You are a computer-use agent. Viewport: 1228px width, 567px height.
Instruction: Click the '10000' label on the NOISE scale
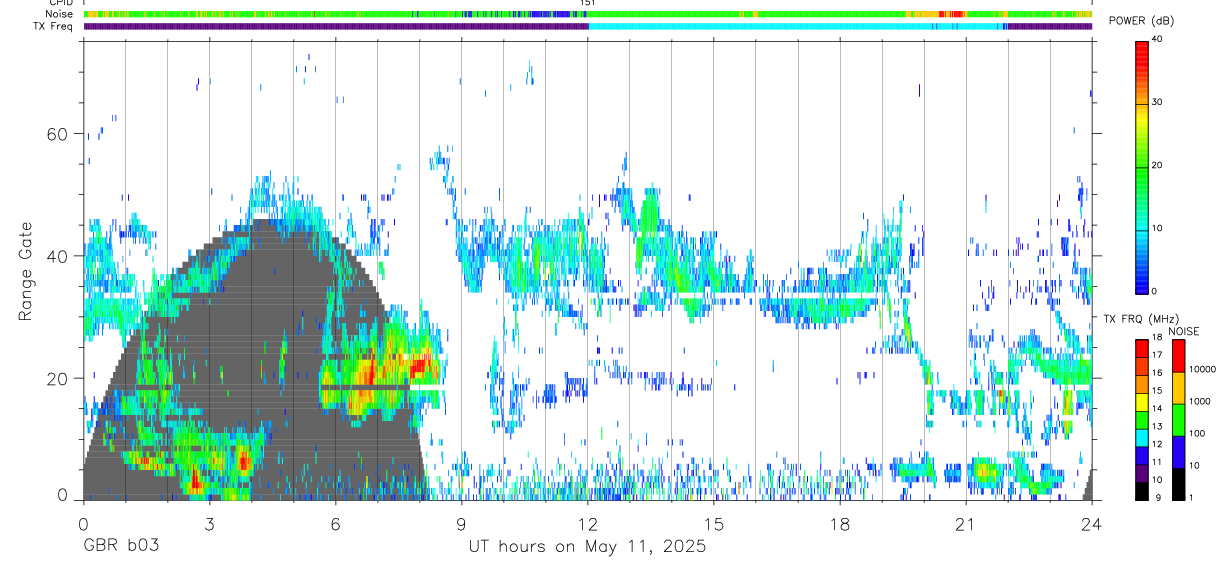click(1203, 369)
